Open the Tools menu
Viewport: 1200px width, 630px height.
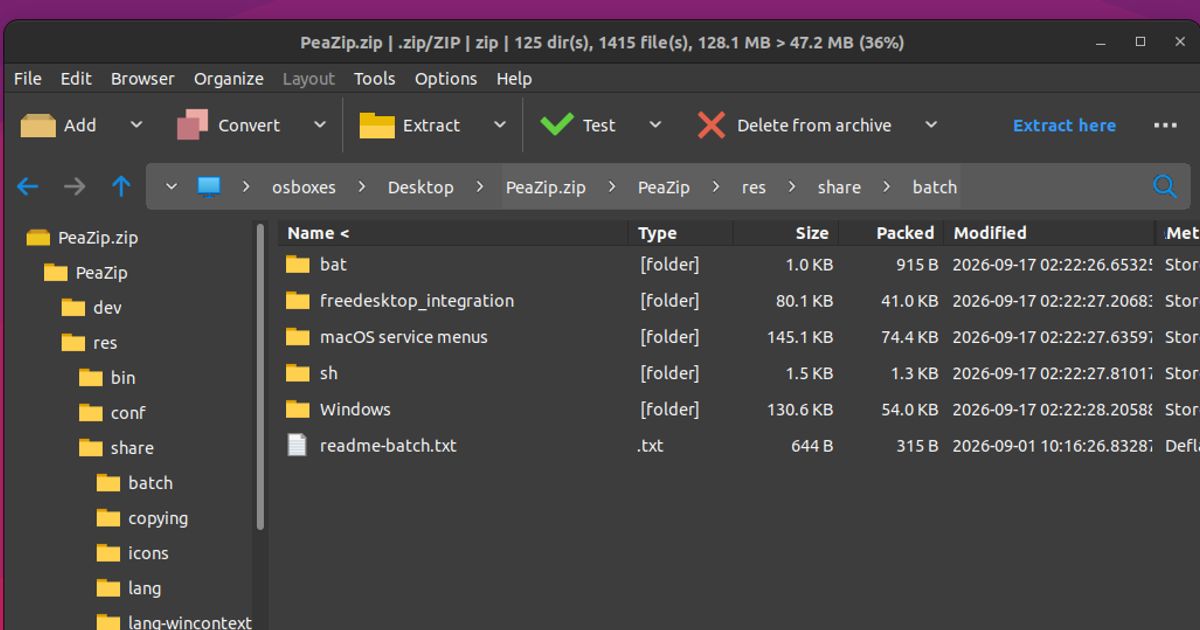374,78
